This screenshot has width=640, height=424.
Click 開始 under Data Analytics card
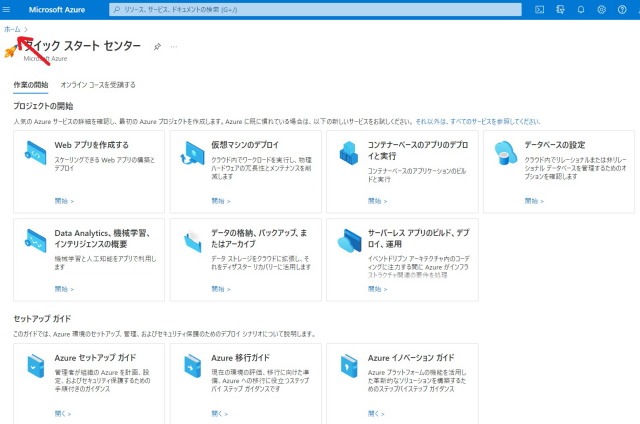coord(64,289)
